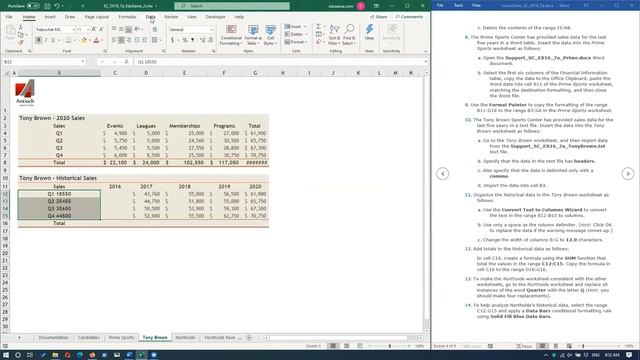Go to next page arrow in Word

pos(628,173)
